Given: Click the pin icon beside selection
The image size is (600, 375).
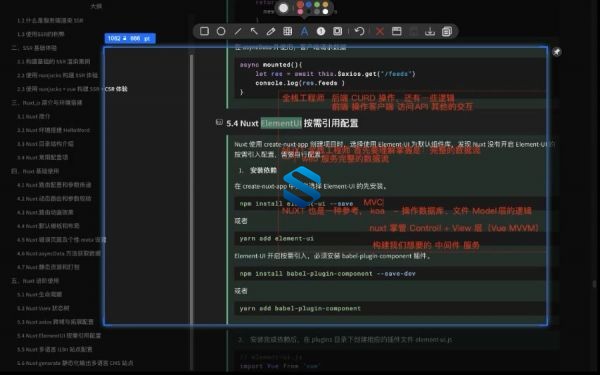Looking at the screenshot, I should pos(557,52).
